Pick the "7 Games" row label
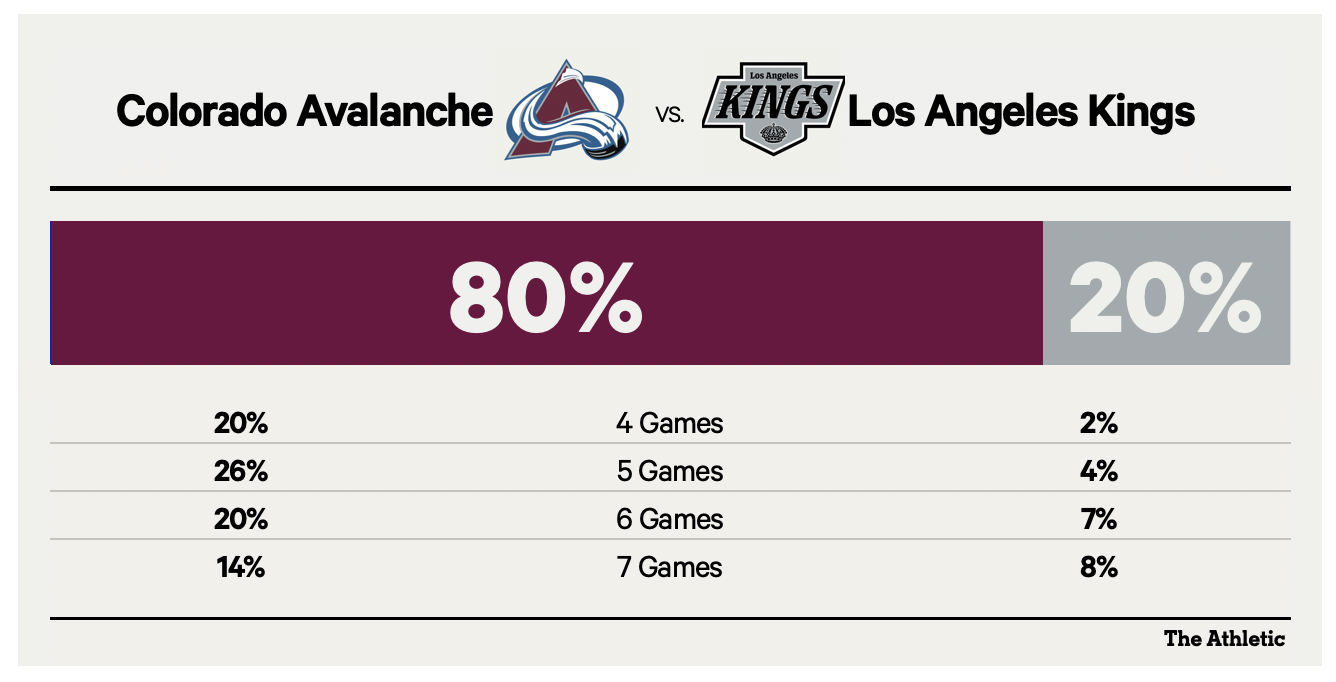The image size is (1336, 682). coord(669,568)
